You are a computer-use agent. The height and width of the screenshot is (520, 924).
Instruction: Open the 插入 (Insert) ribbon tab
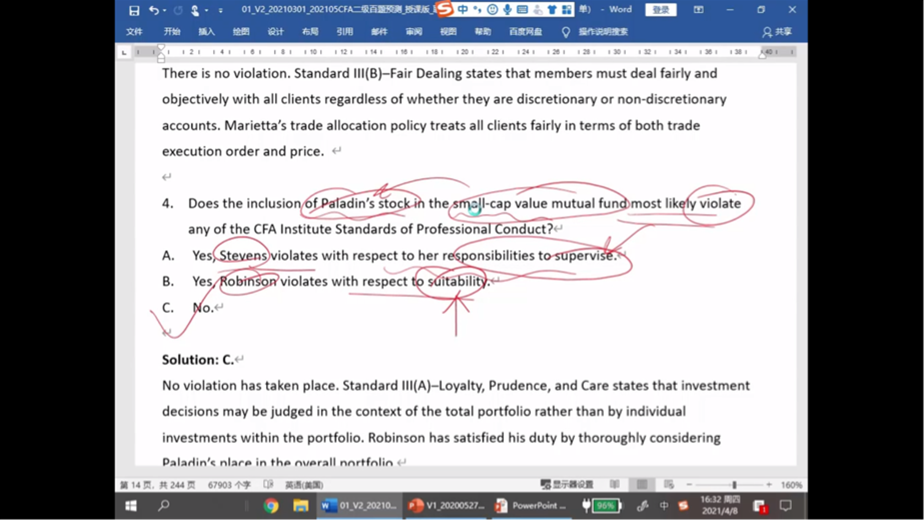pyautogui.click(x=206, y=32)
